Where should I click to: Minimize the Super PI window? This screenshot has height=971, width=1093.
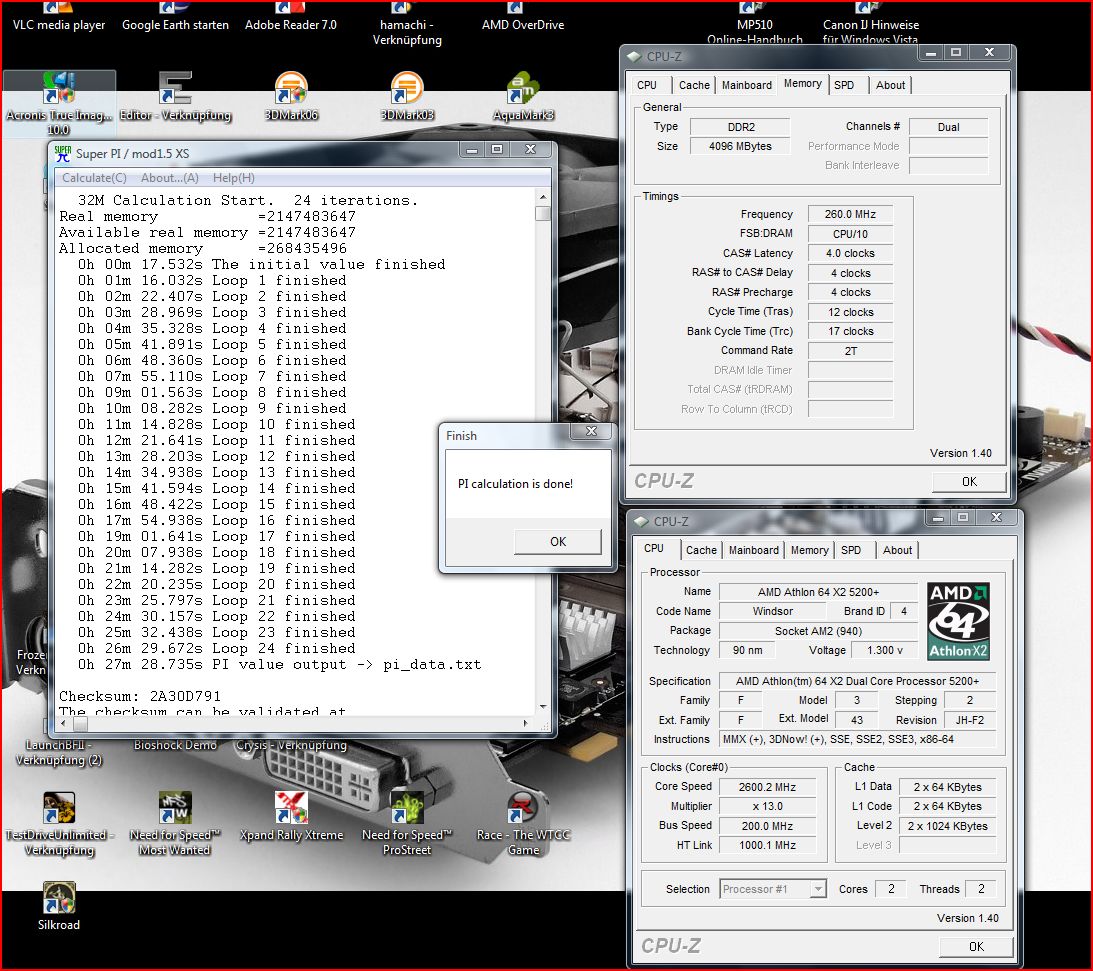click(x=472, y=149)
